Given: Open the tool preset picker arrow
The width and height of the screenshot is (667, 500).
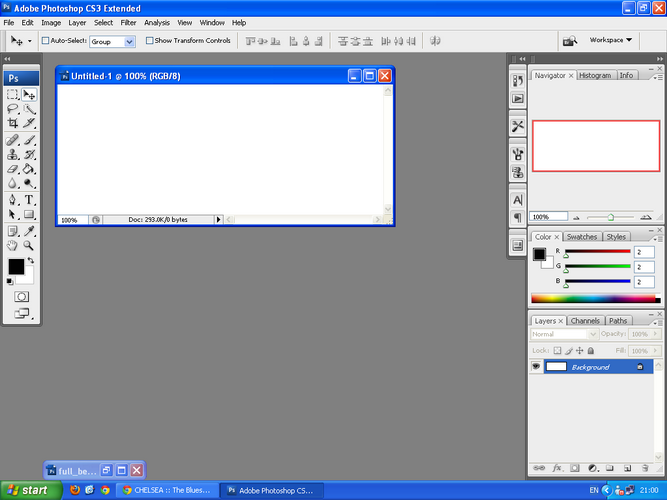Looking at the screenshot, I should [x=29, y=41].
